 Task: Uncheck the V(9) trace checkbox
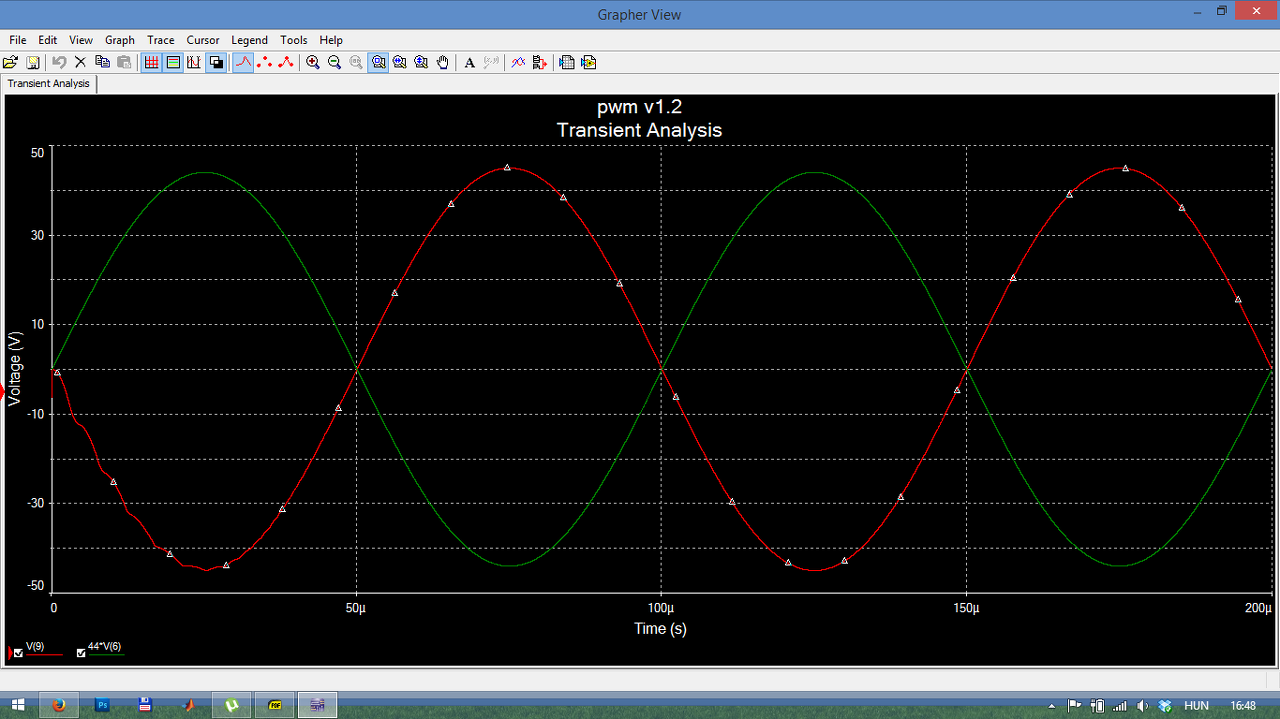point(18,653)
